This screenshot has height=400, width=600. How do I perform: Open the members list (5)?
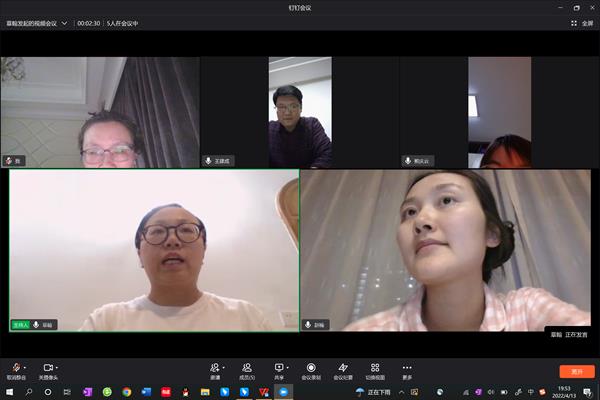246,368
